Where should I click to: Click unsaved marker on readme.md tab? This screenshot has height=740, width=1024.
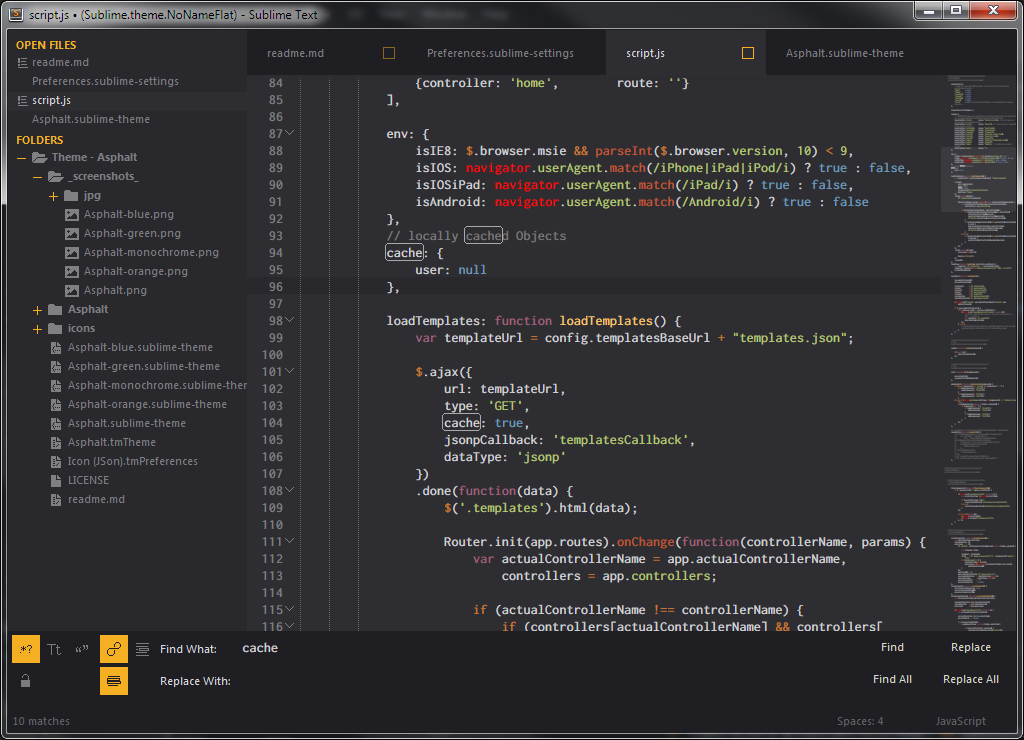pyautogui.click(x=389, y=53)
